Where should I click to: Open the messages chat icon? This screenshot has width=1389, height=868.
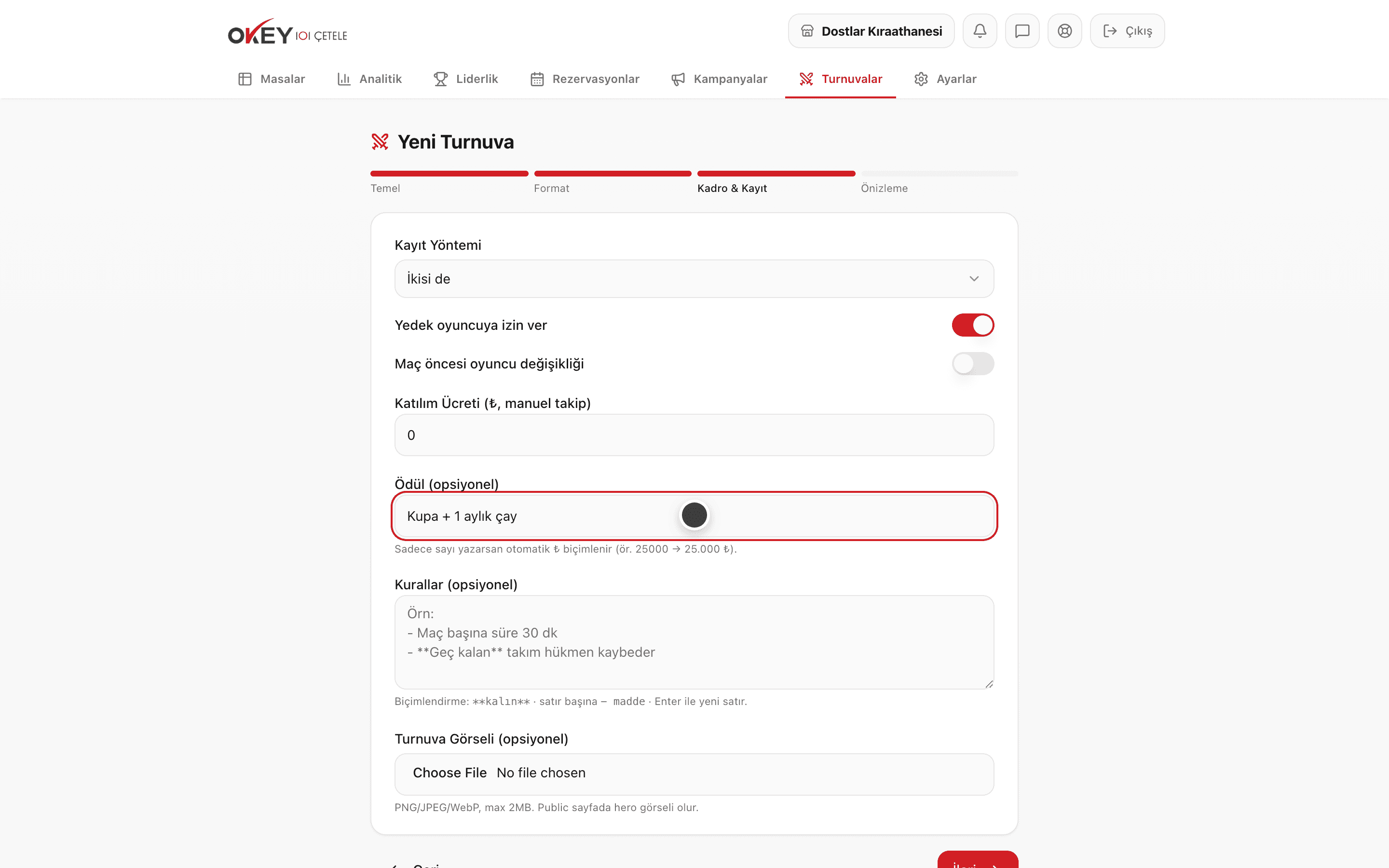pyautogui.click(x=1022, y=31)
